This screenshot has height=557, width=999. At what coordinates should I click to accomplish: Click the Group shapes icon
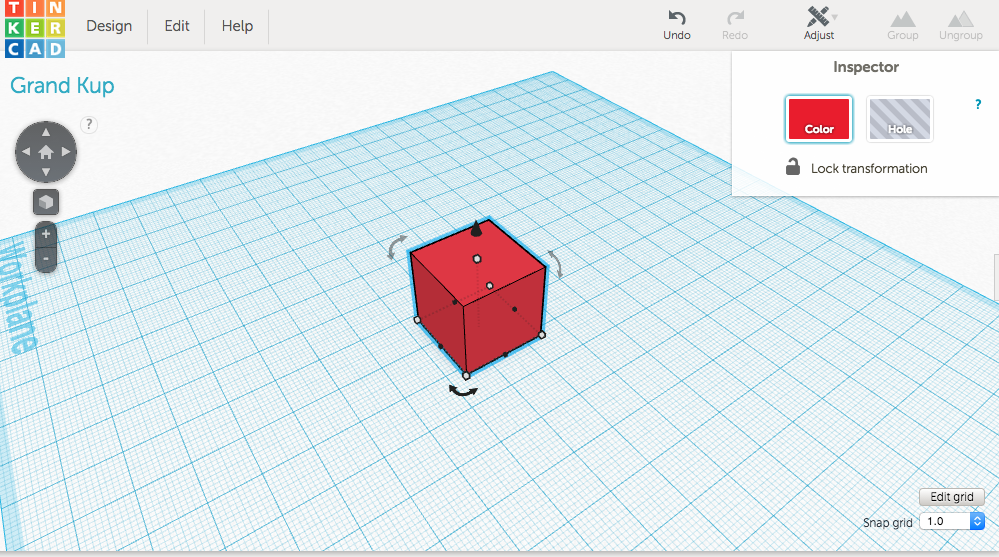[x=902, y=18]
